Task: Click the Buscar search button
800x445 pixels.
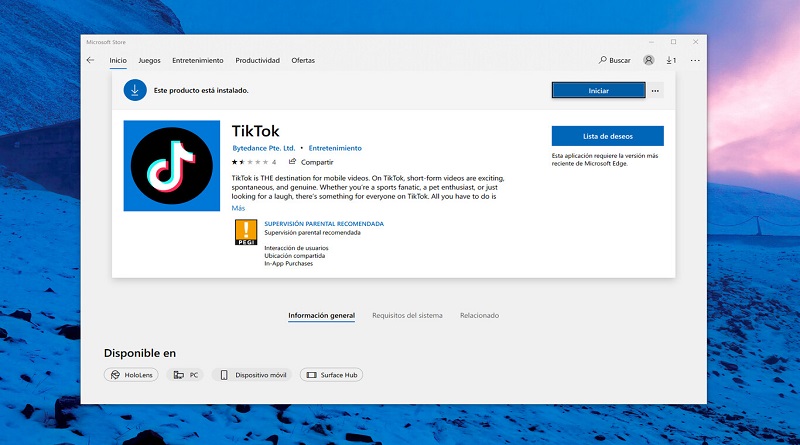Action: pyautogui.click(x=614, y=60)
